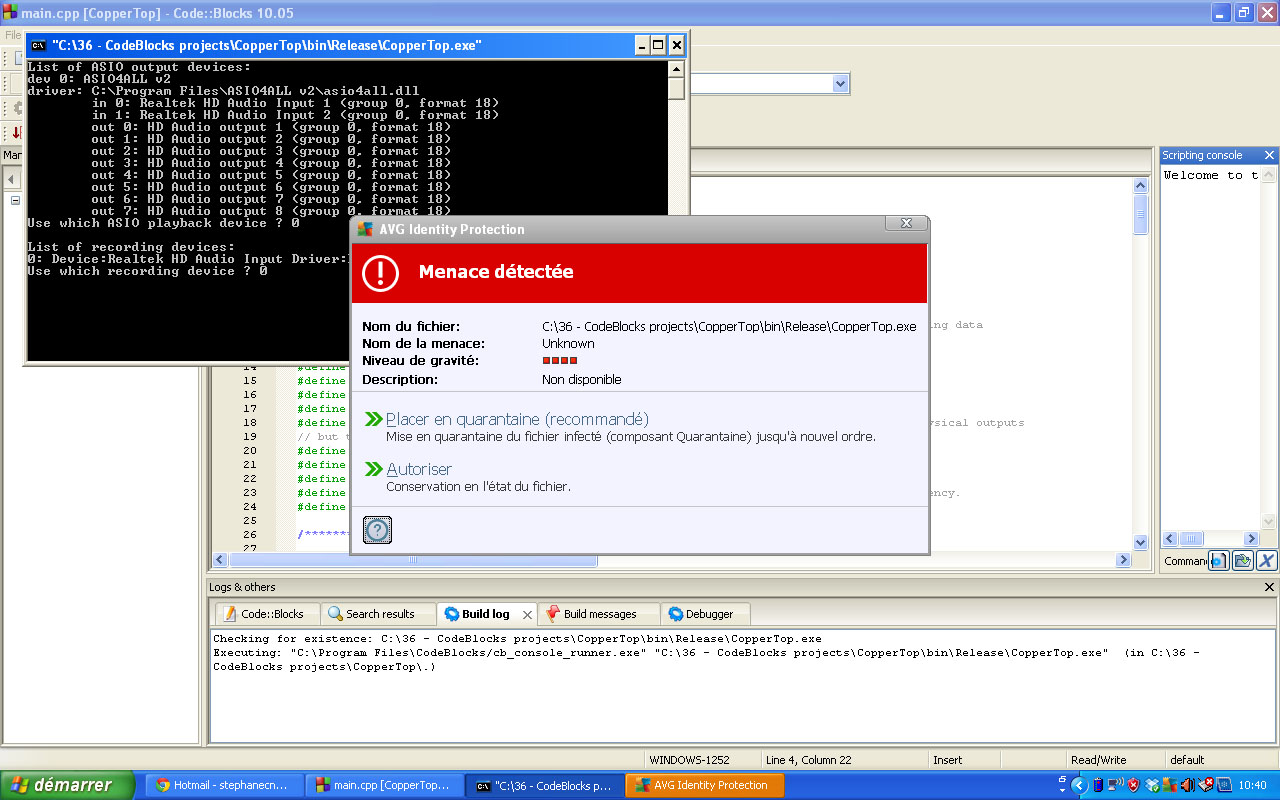Click 'Use which recording device' console line

(x=147, y=271)
